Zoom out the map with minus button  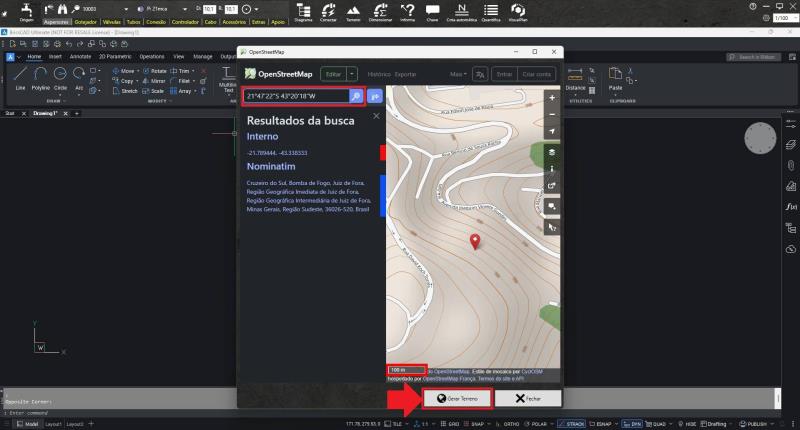pyautogui.click(x=551, y=115)
